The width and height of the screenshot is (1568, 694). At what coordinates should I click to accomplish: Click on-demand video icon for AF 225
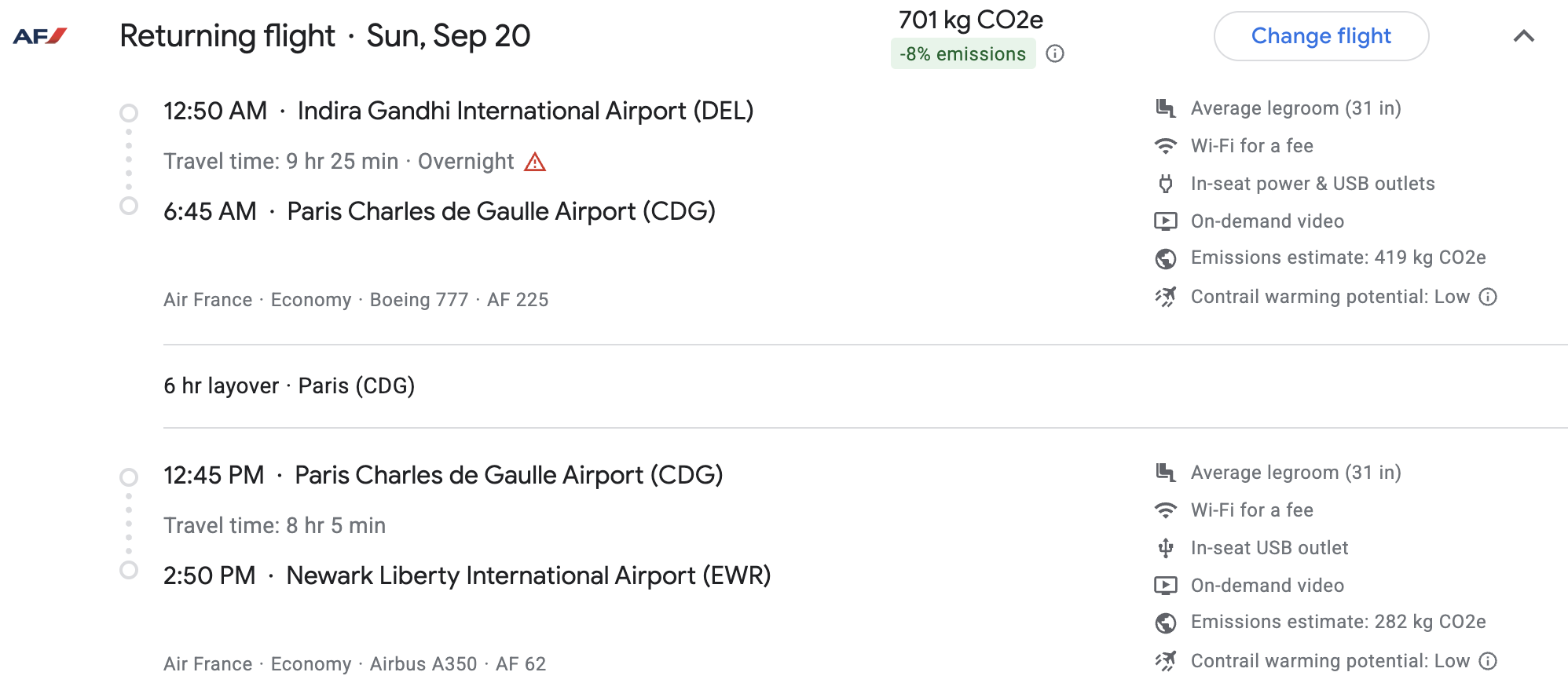[1166, 221]
